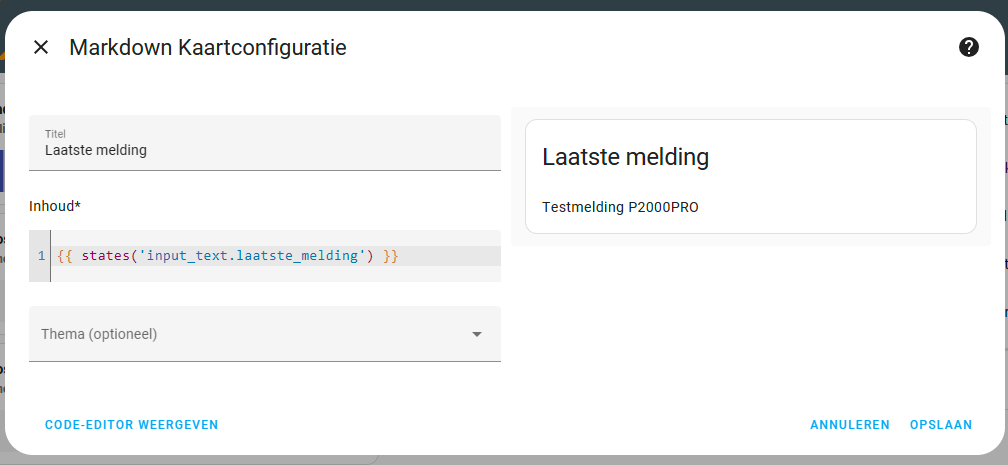Click empty code space after closing braces
1008x465 pixels.
(450, 256)
